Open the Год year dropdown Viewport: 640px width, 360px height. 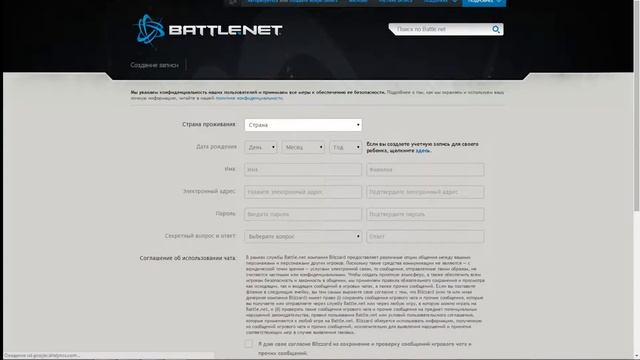coord(346,147)
